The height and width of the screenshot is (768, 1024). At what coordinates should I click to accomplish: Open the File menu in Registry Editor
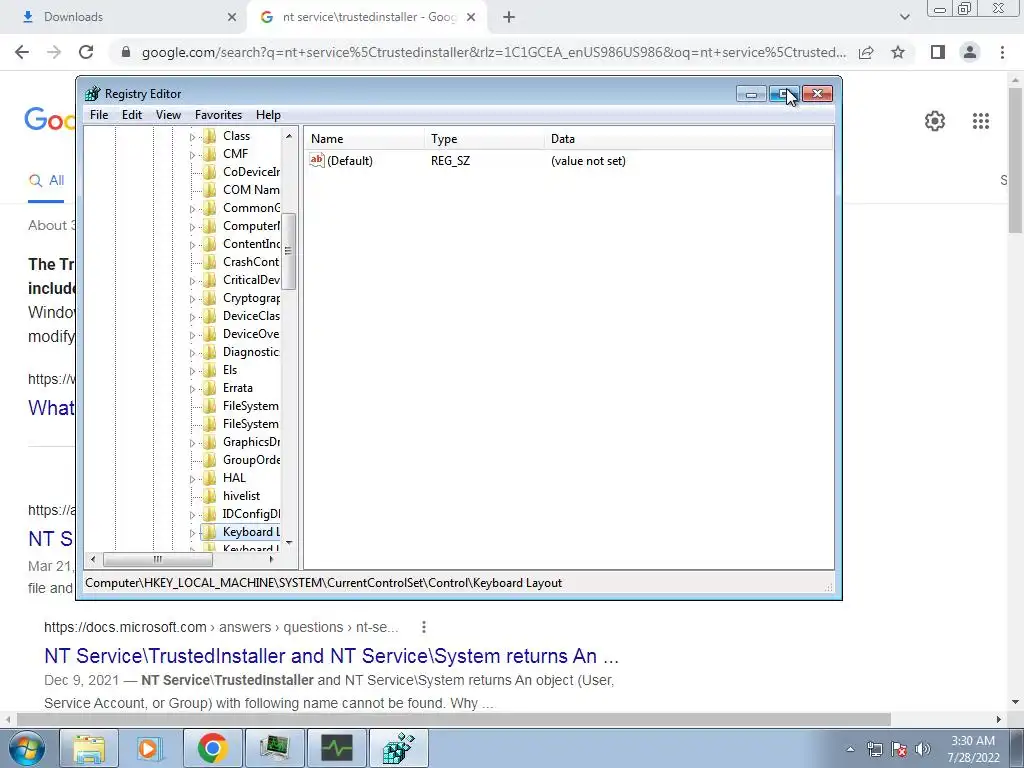99,115
